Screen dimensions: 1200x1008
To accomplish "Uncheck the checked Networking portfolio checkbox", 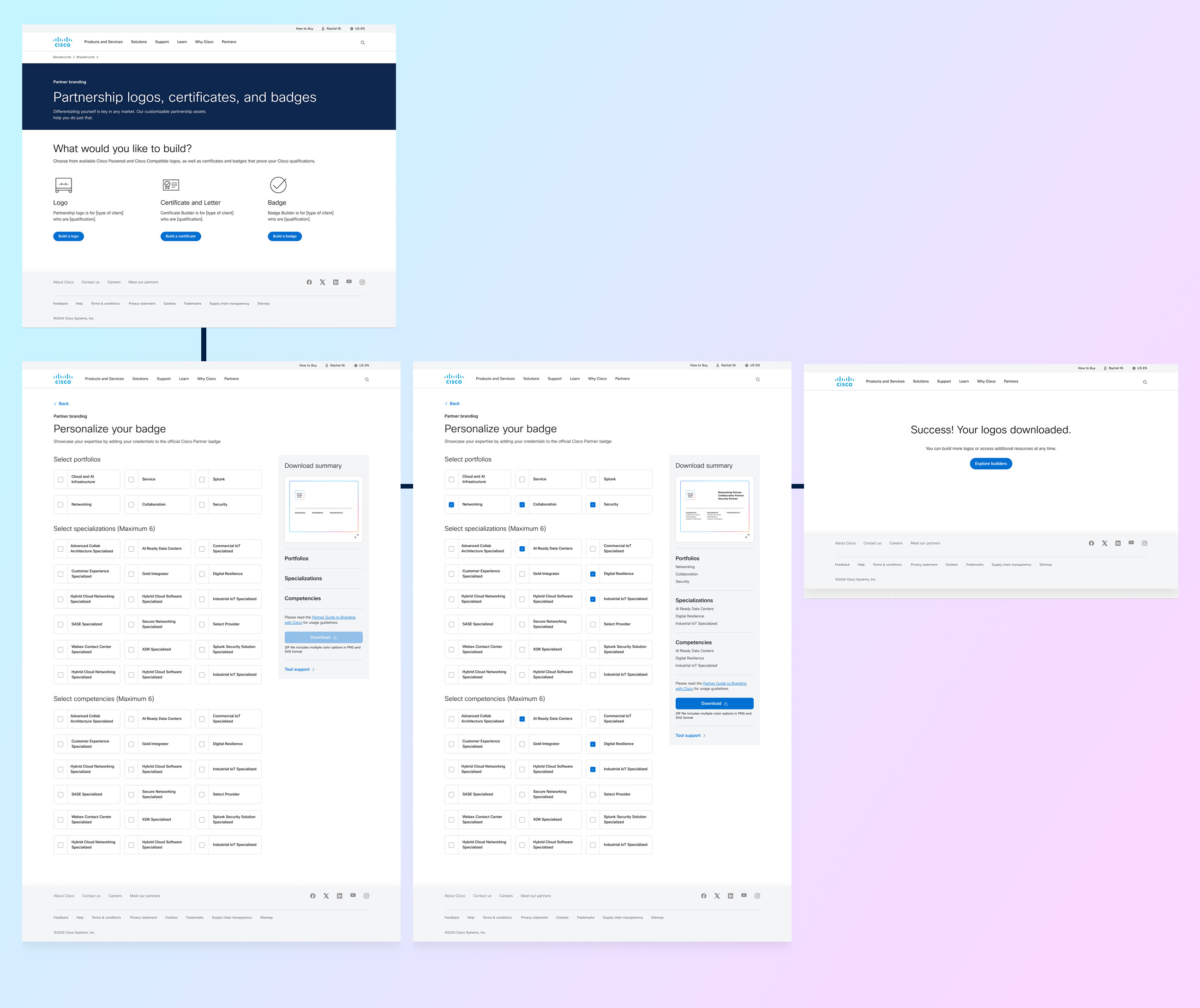I will 452,505.
